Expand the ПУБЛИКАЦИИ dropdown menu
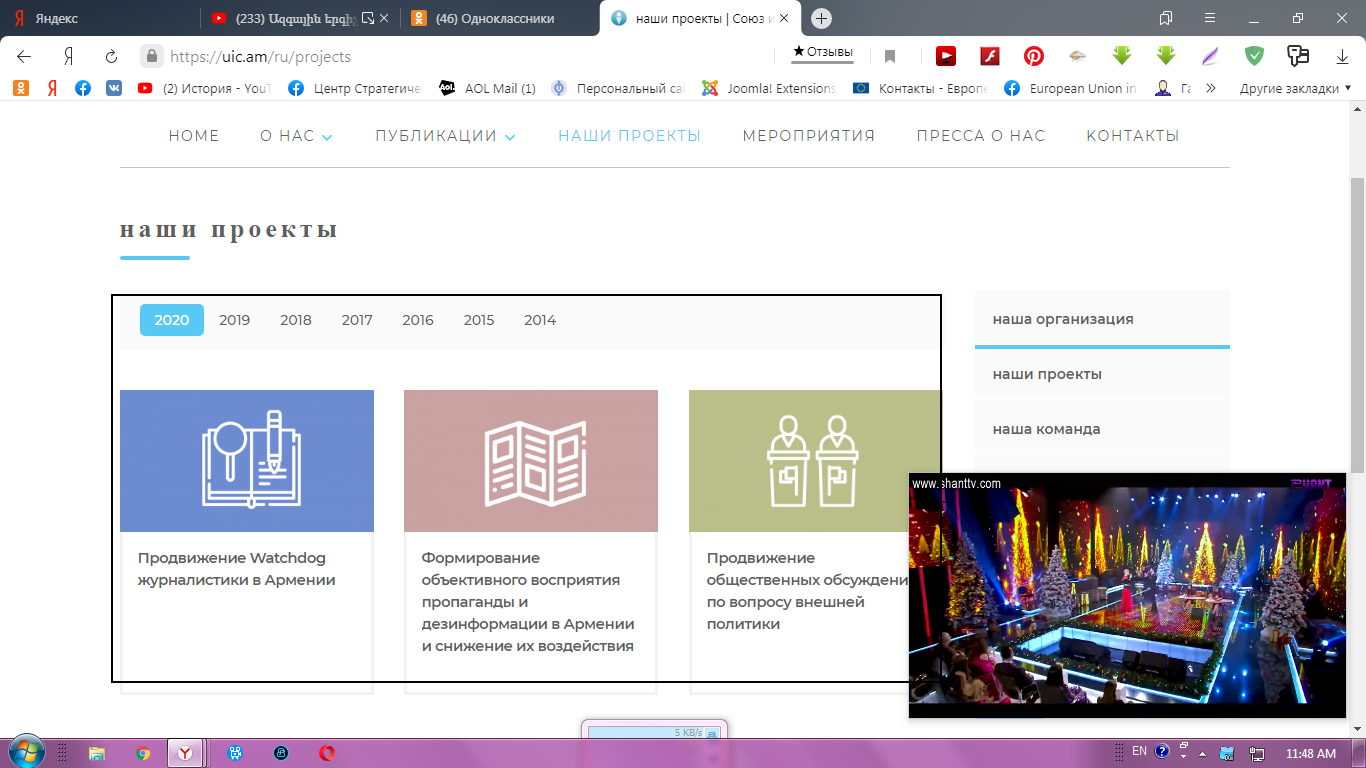 point(445,136)
